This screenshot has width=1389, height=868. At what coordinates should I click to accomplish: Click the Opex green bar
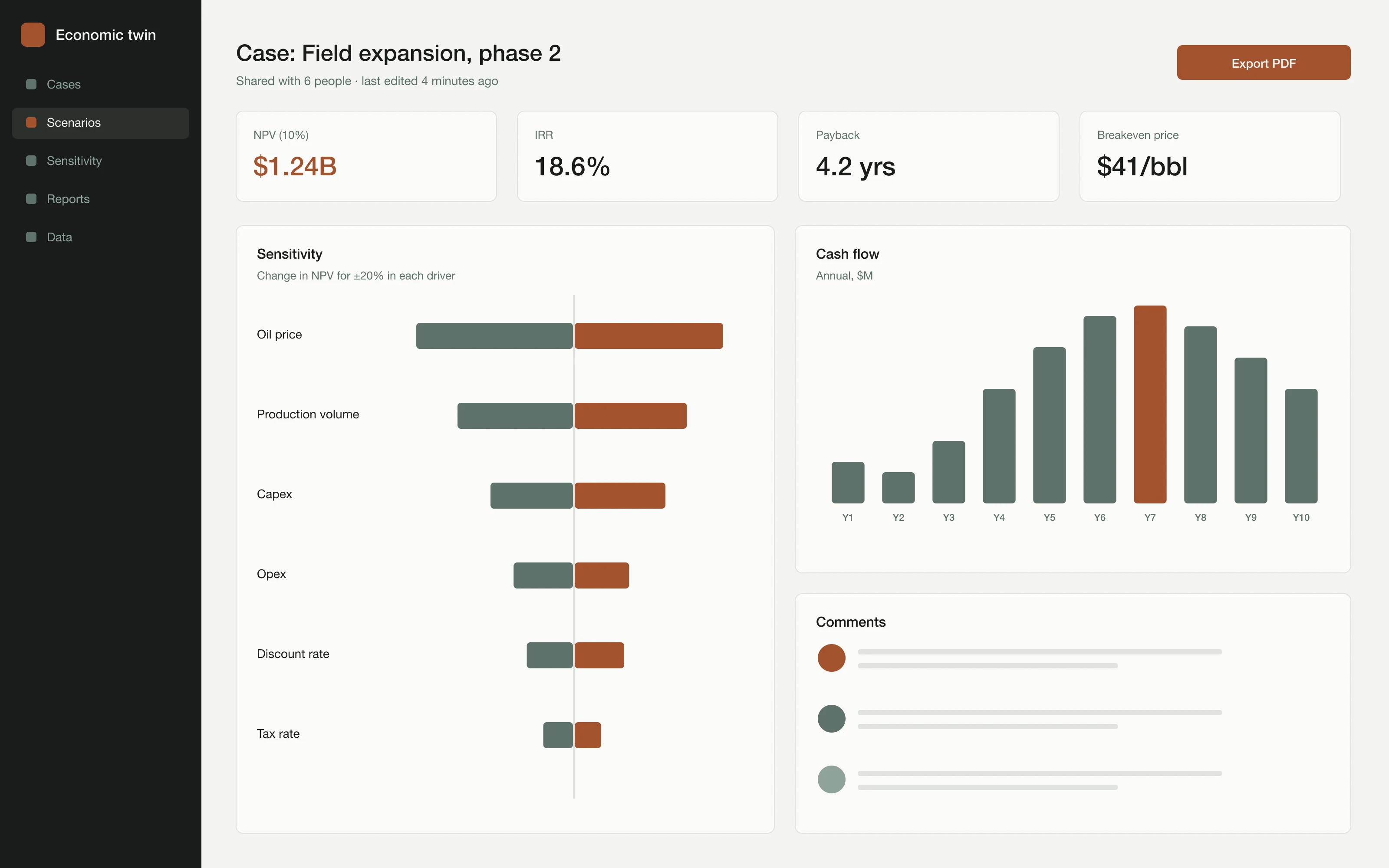pos(543,575)
